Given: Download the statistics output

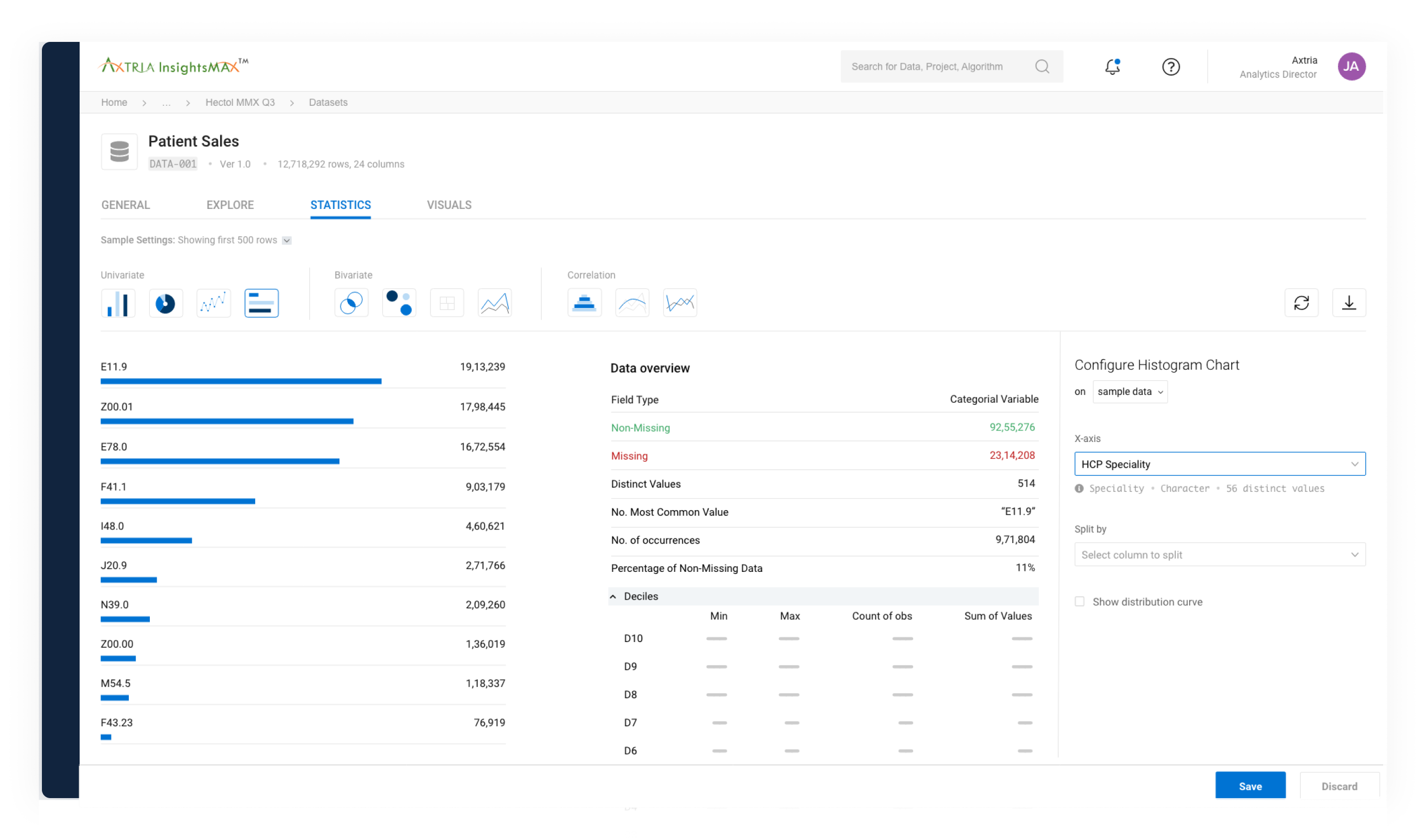Looking at the screenshot, I should pos(1349,303).
